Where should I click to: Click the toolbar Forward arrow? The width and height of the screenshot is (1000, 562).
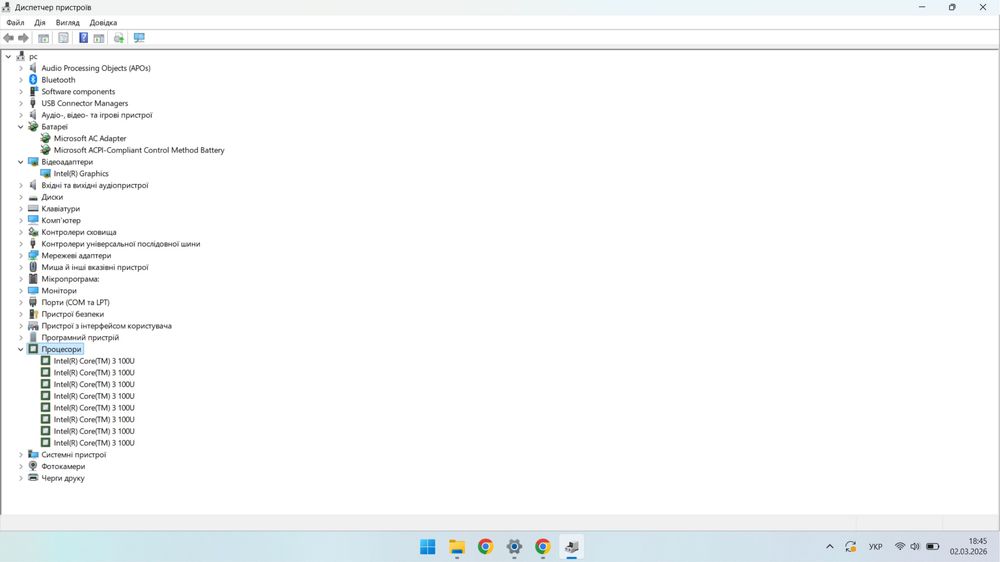(24, 38)
